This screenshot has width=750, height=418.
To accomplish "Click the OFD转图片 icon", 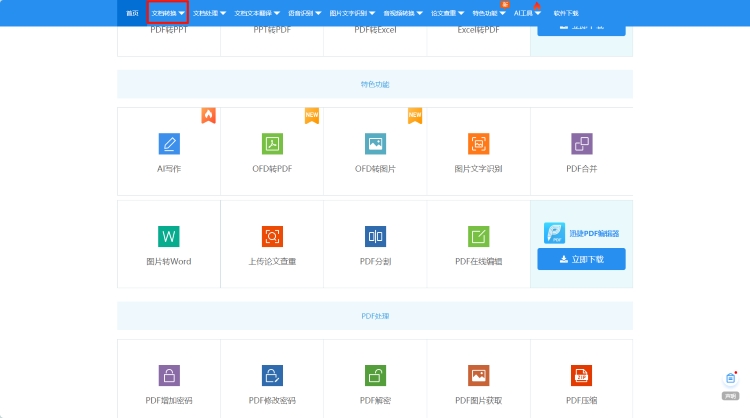I will coord(375,144).
